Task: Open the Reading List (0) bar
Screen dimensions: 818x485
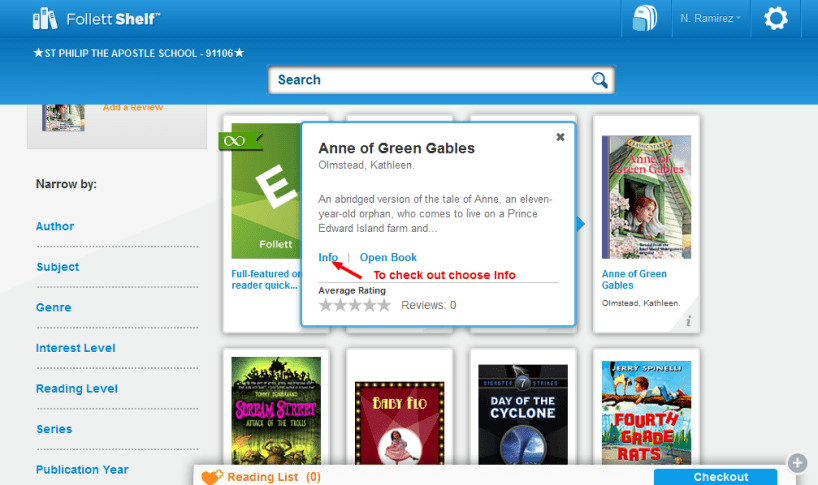Action: pyautogui.click(x=274, y=477)
